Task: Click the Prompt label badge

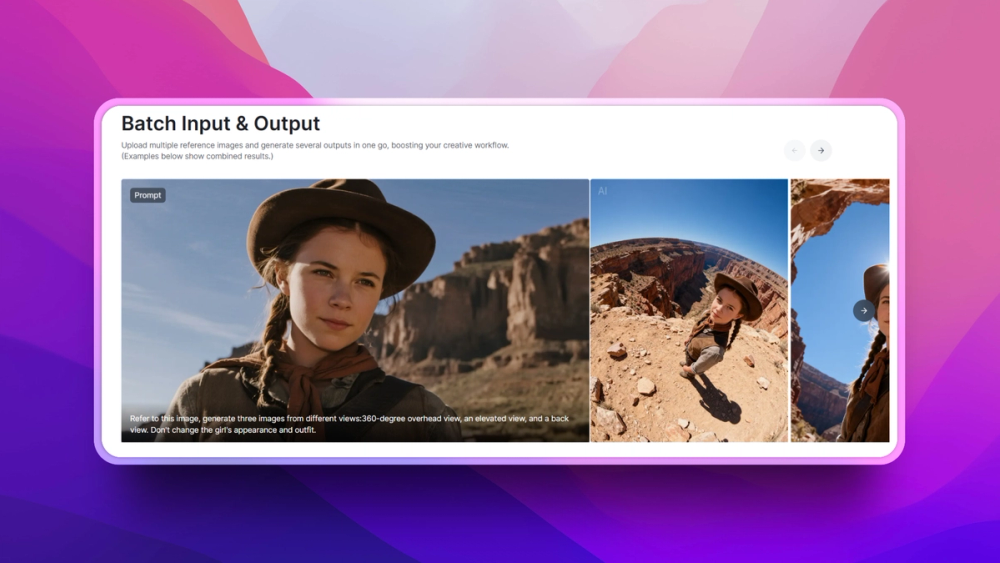Action: [147, 195]
